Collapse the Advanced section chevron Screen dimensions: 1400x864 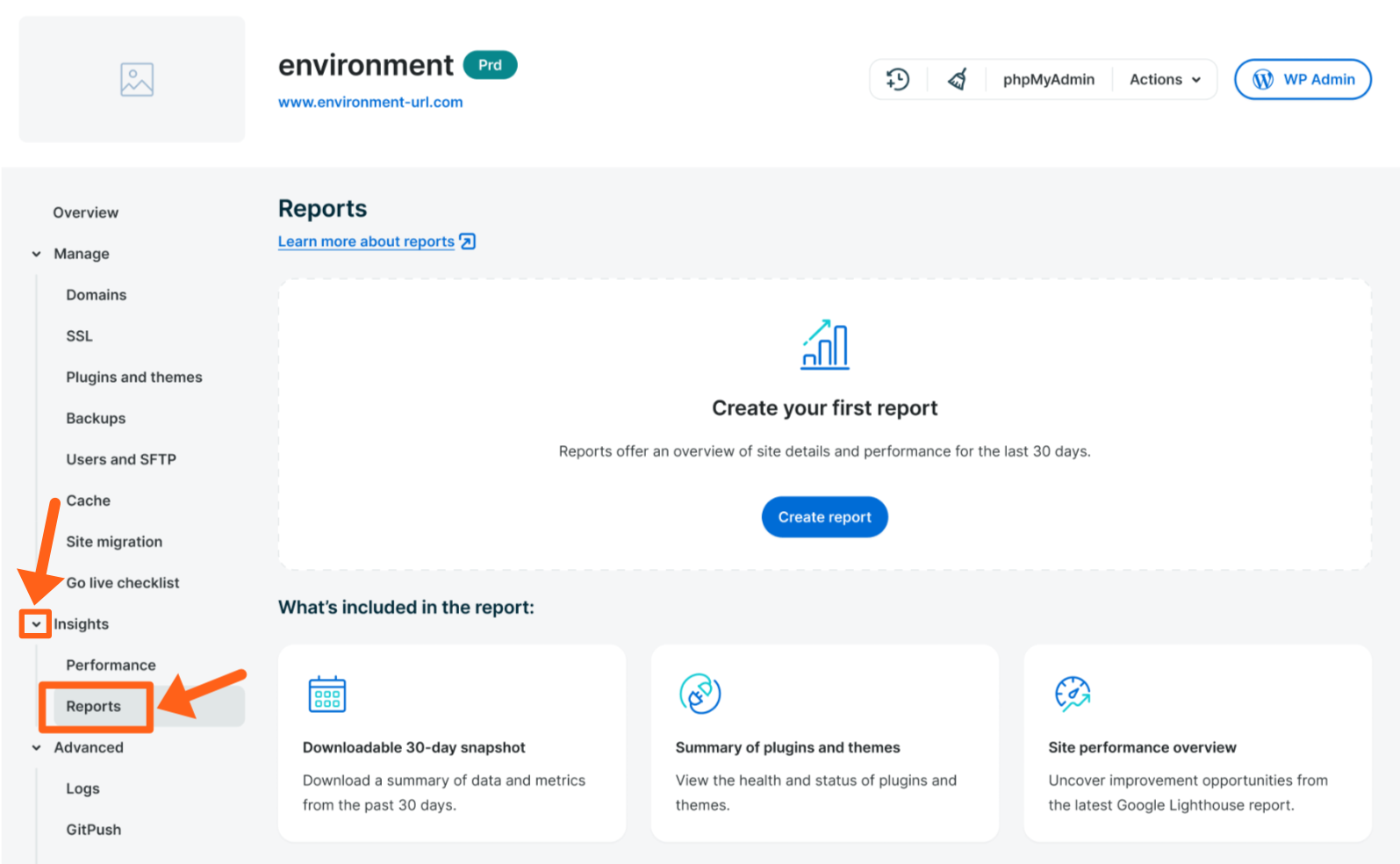pyautogui.click(x=37, y=748)
